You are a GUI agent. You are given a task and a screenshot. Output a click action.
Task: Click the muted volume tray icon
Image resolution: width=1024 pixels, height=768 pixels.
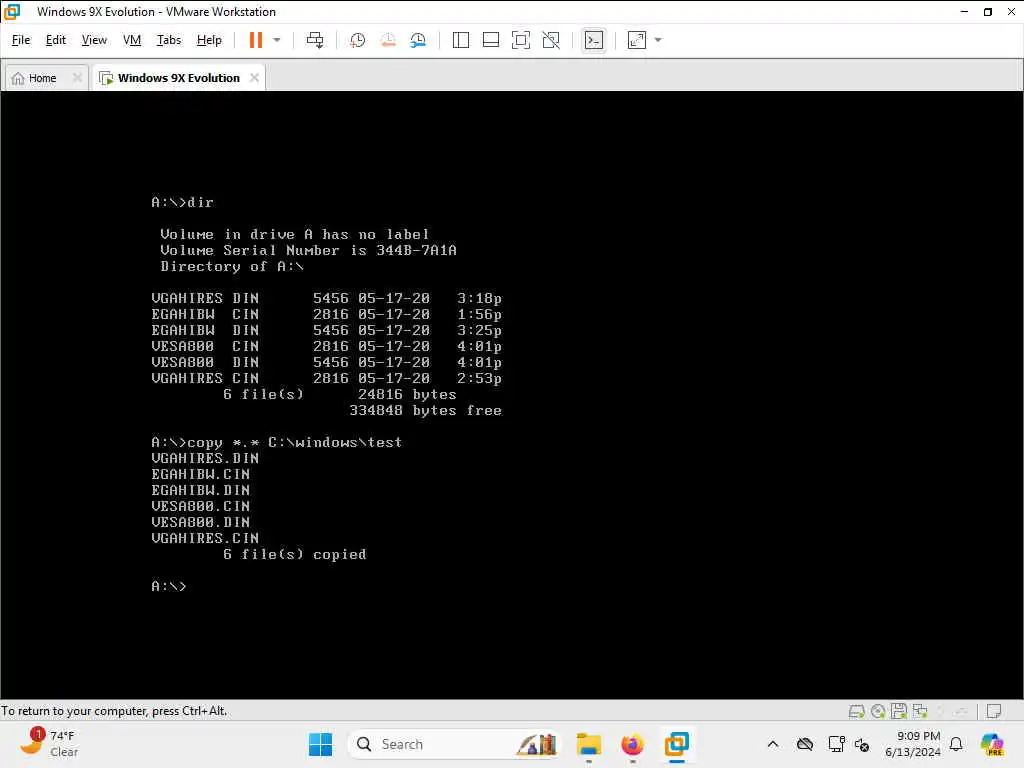coord(862,744)
